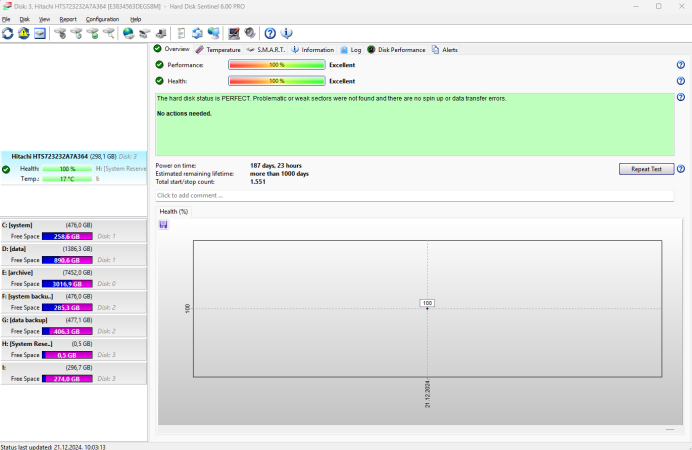The image size is (692, 450).
Task: Click the 17 °C temperature bar
Action: (67, 179)
